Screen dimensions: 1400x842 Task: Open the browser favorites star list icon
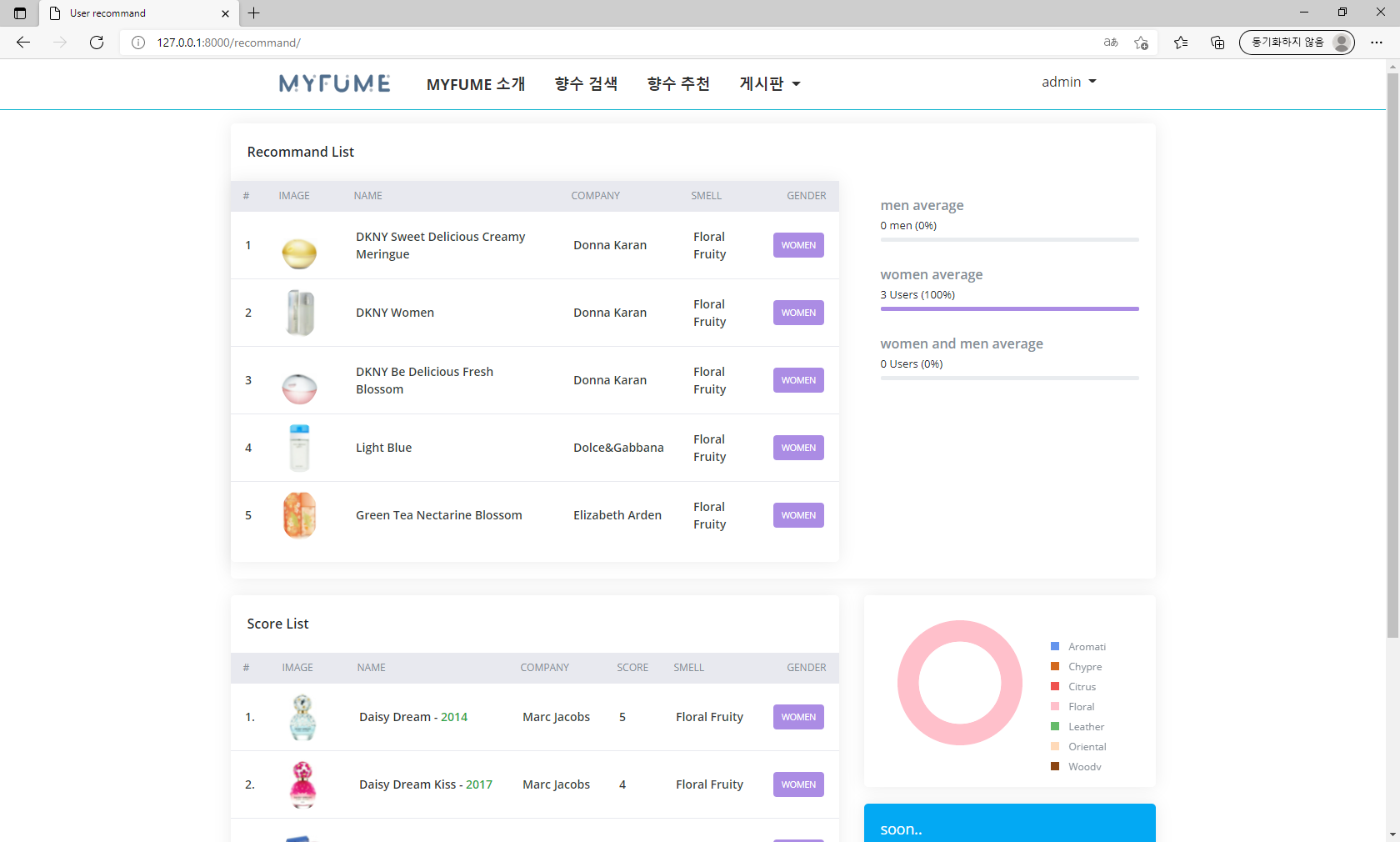coord(1181,43)
